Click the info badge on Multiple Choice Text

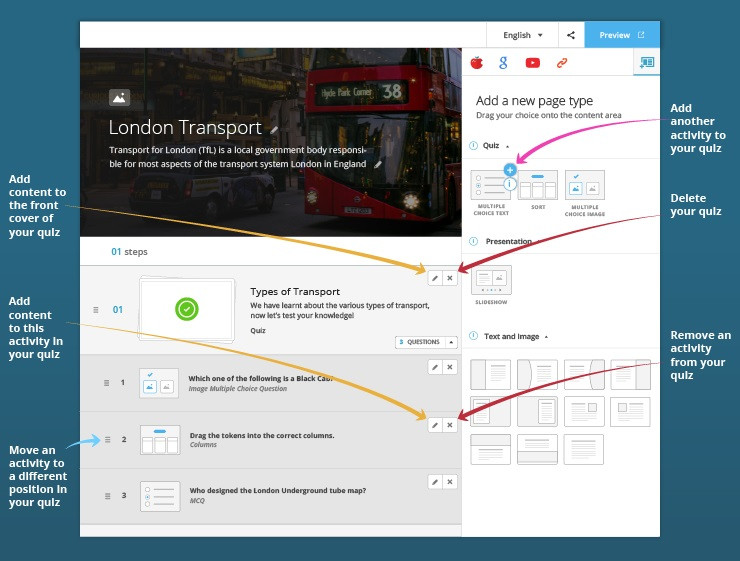coord(510,184)
